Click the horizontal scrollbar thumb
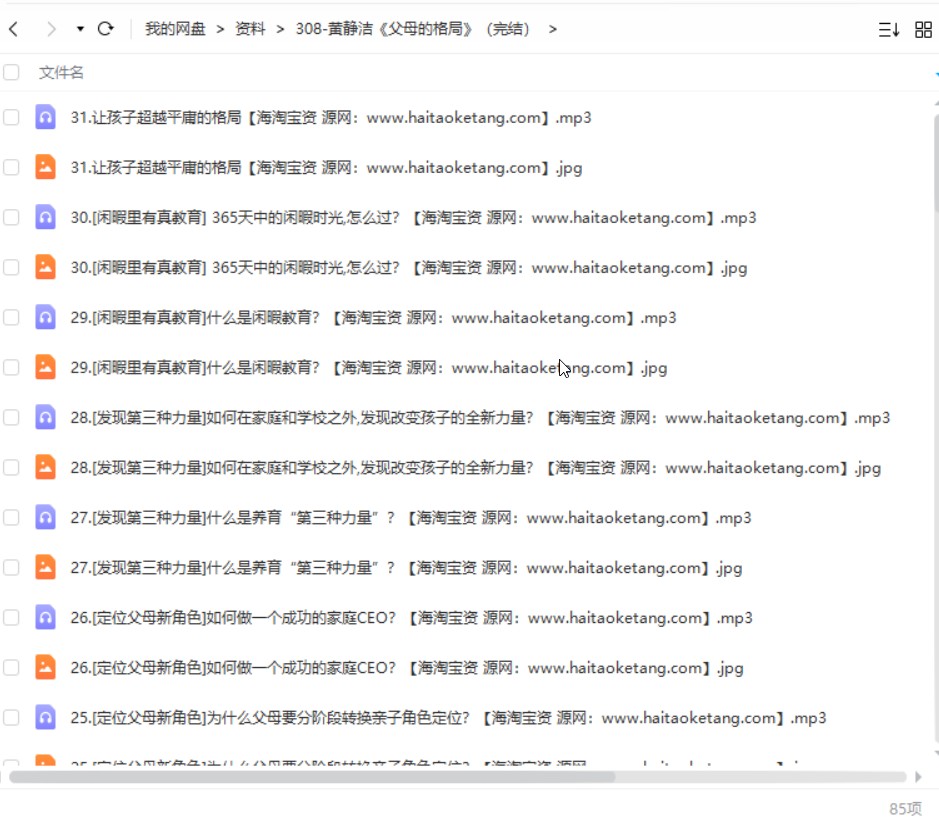This screenshot has height=821, width=939. coord(312,777)
